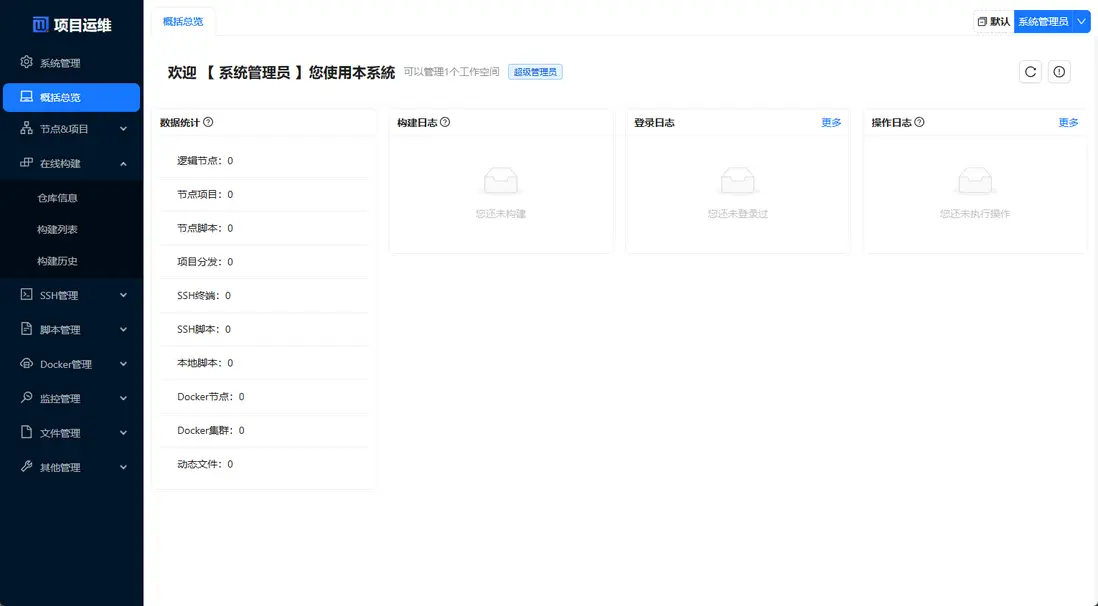Expand the 脚本管理 menu arrow
This screenshot has width=1098, height=606.
123,329
